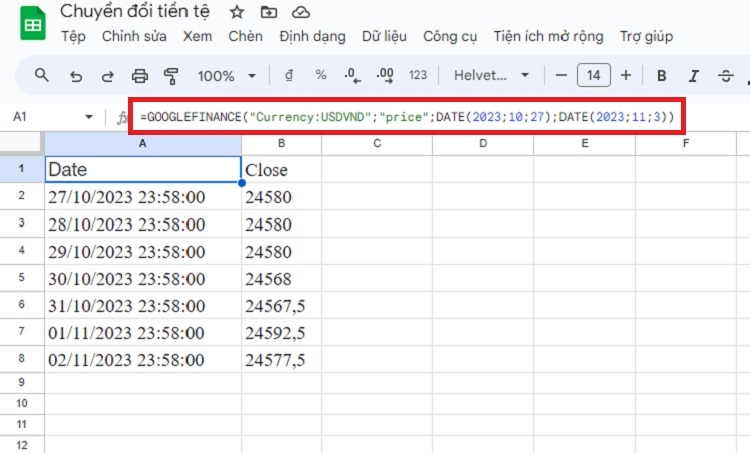The width and height of the screenshot is (750, 453).
Task: Check the cloud save status icon
Action: 301,12
